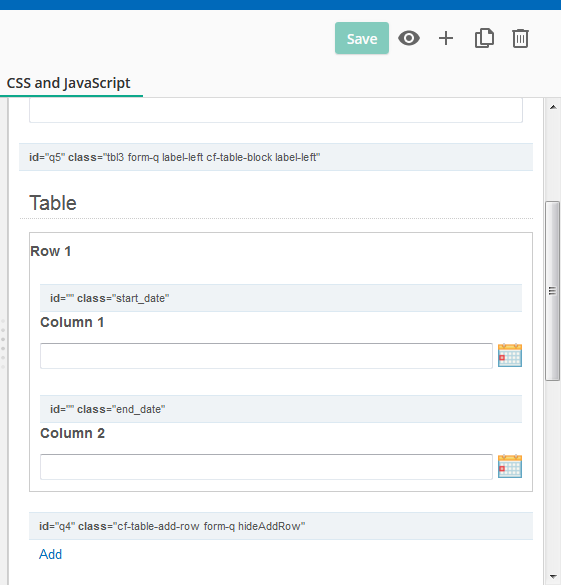Open the Column 2 calendar date picker
Screen dimensions: 561x585
click(510, 466)
